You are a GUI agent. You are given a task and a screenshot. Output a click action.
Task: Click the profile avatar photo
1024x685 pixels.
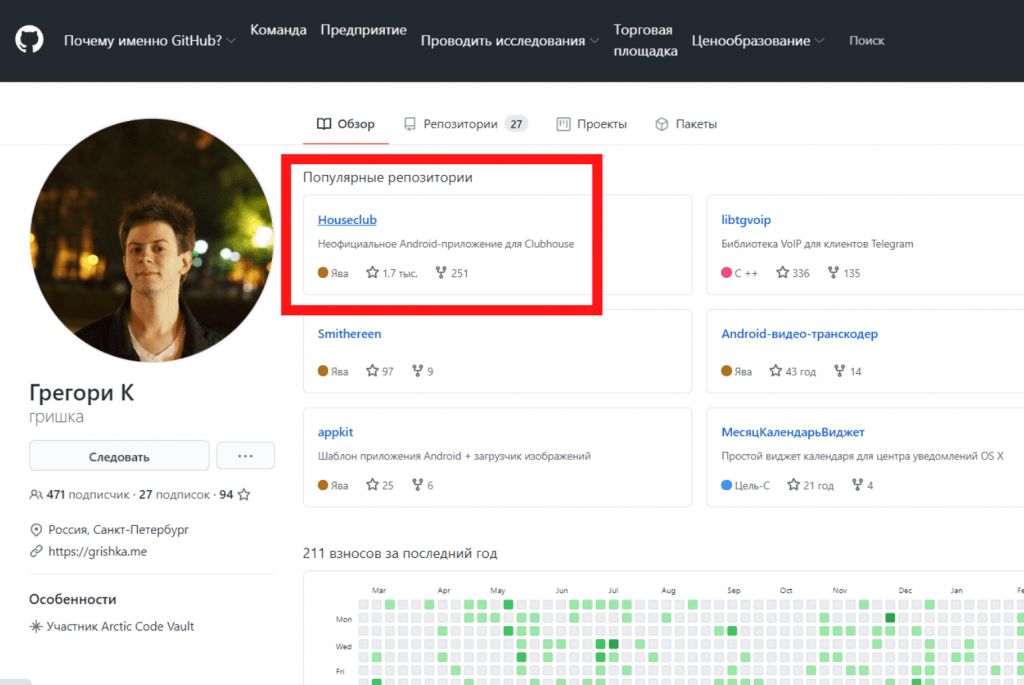point(152,240)
